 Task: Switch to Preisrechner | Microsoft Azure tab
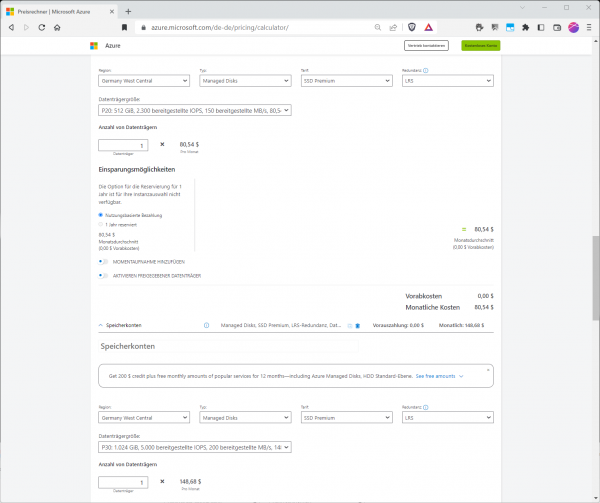(x=60, y=11)
